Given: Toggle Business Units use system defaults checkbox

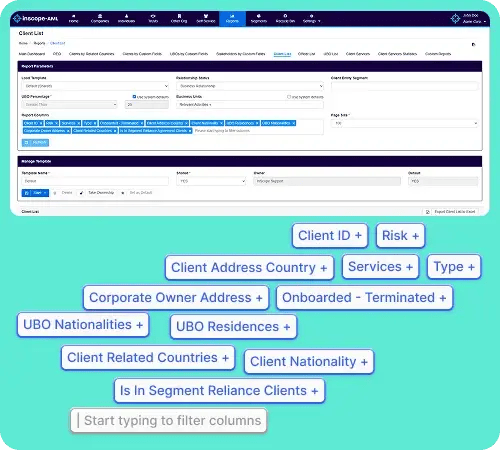Looking at the screenshot, I should click(x=289, y=97).
